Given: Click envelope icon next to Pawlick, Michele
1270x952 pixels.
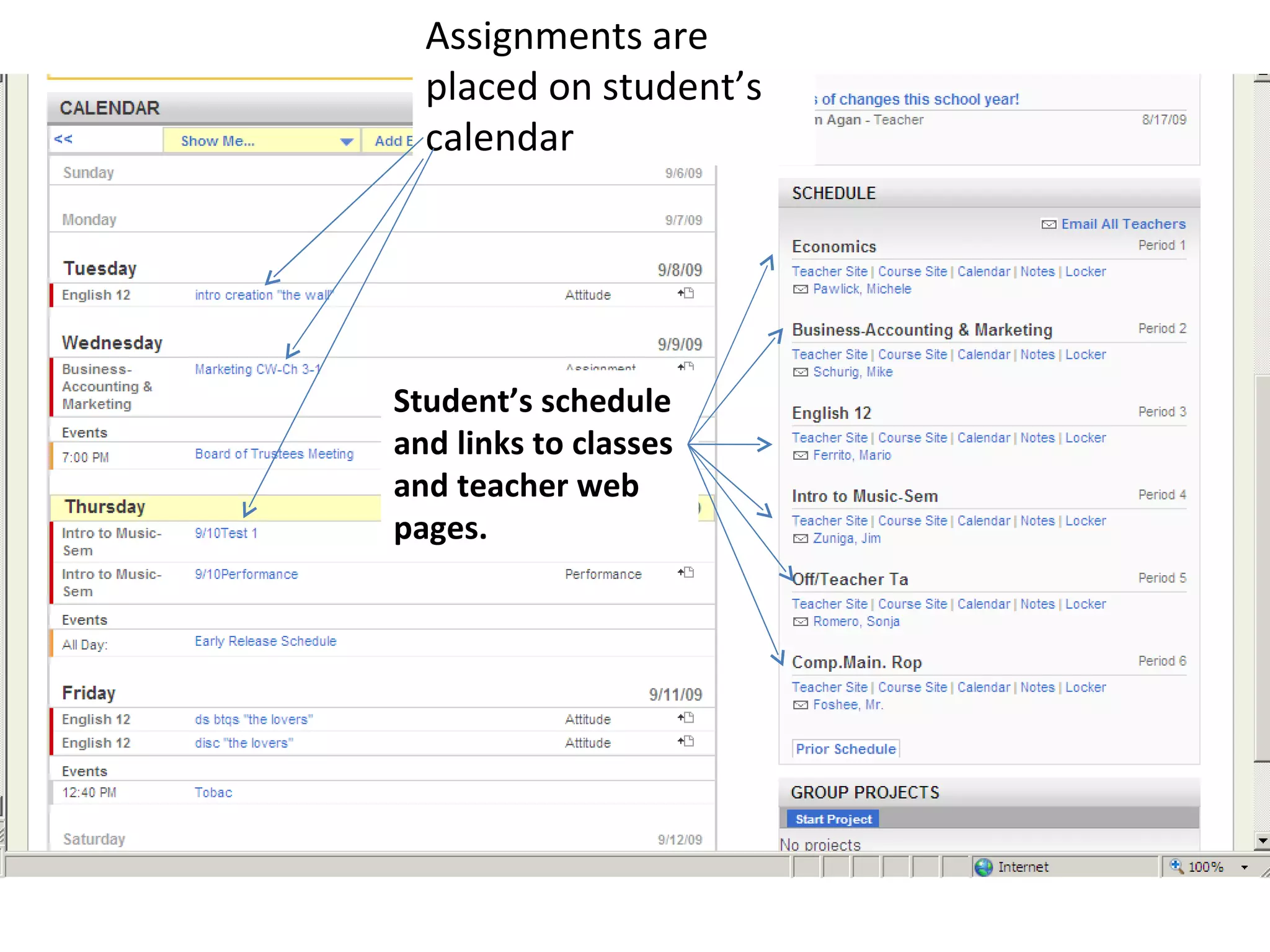Looking at the screenshot, I should [801, 289].
